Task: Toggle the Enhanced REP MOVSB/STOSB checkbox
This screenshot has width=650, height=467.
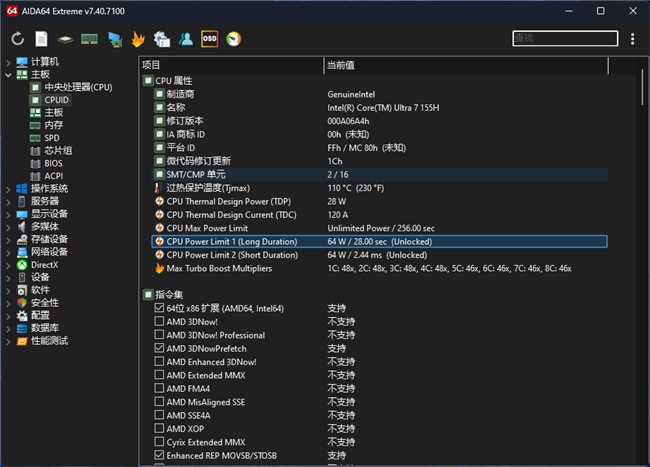Action: point(159,455)
